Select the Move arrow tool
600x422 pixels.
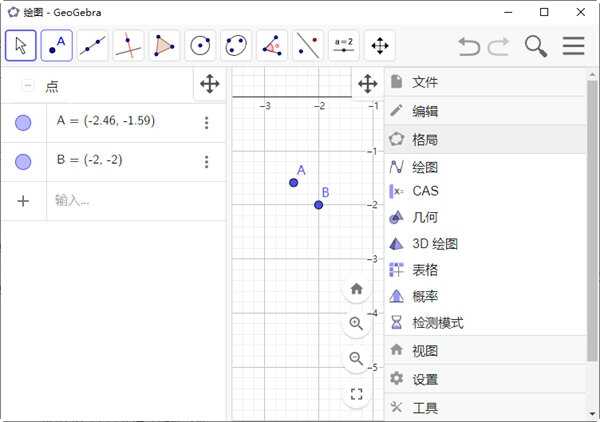[x=20, y=45]
